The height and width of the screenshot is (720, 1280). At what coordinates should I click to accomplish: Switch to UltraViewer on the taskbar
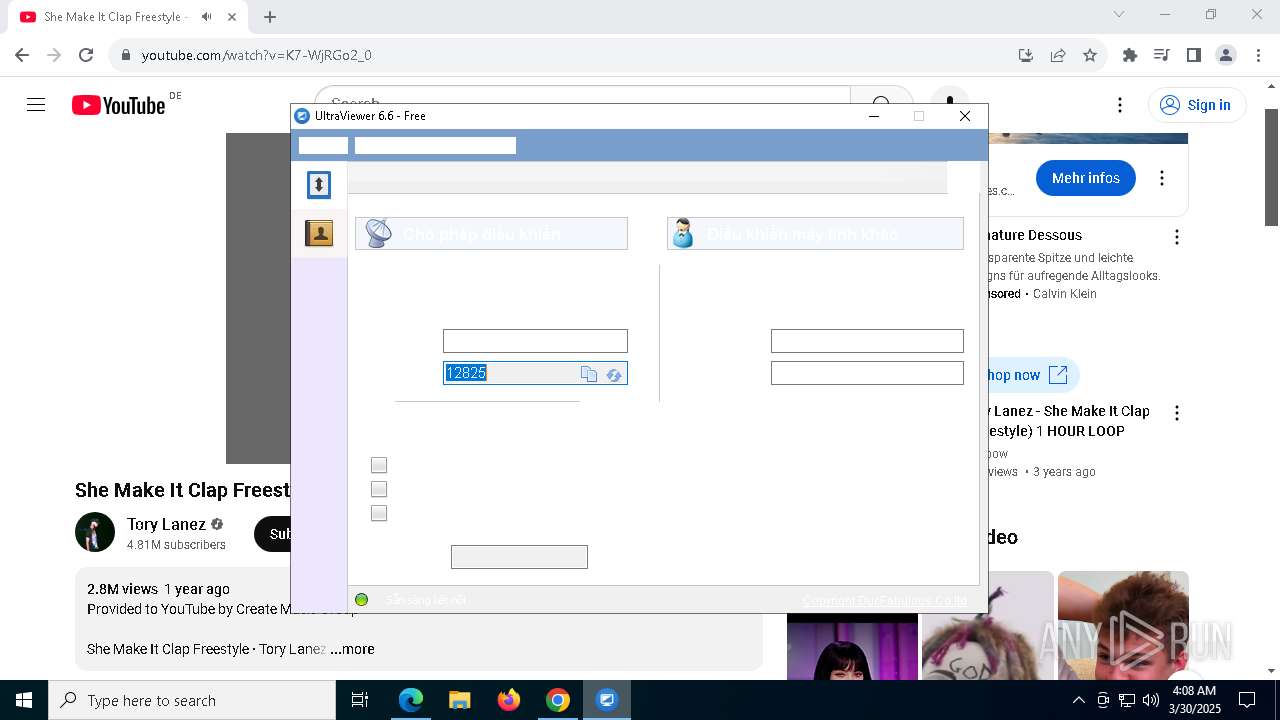tap(607, 700)
